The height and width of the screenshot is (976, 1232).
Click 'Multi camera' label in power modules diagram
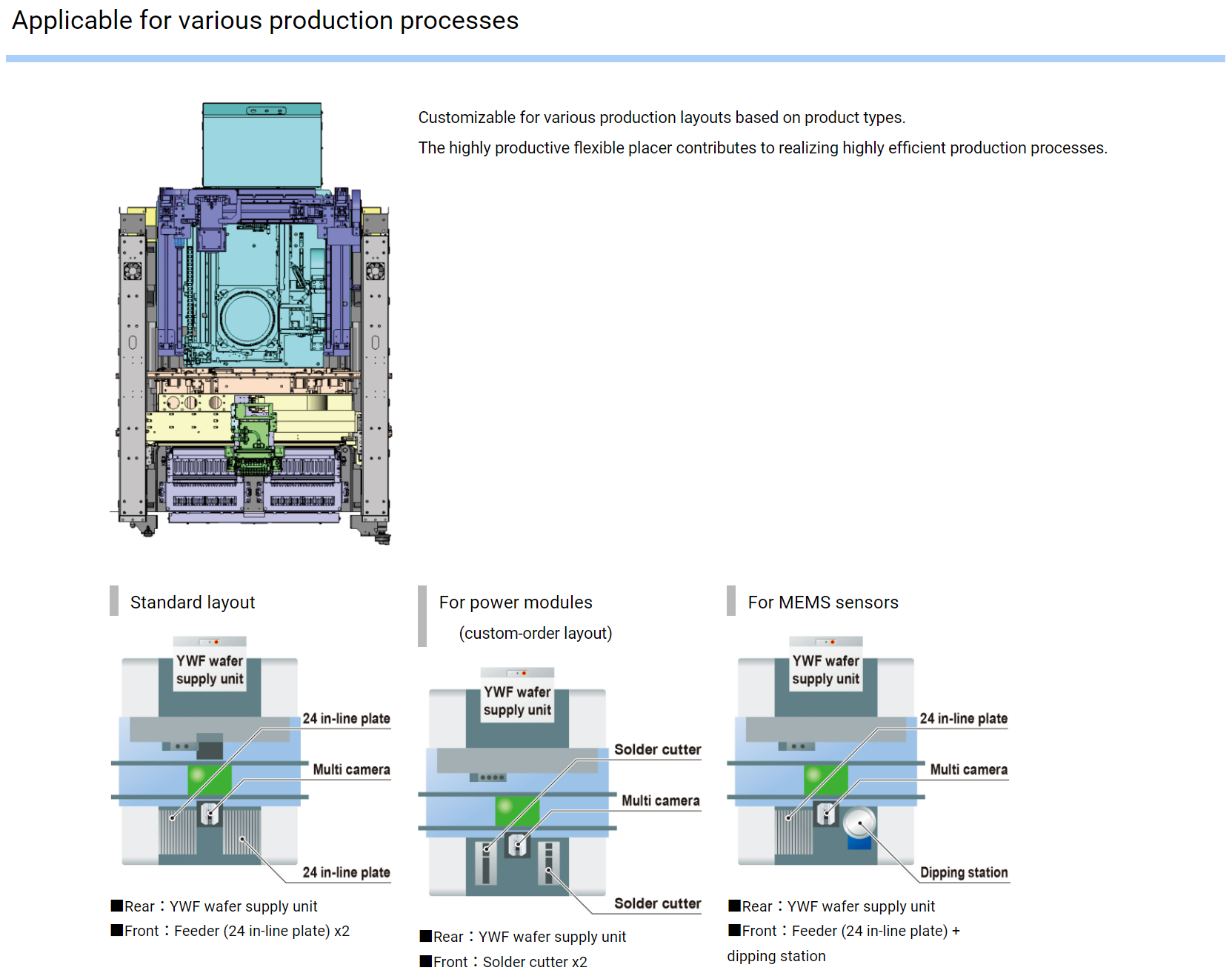click(x=660, y=801)
